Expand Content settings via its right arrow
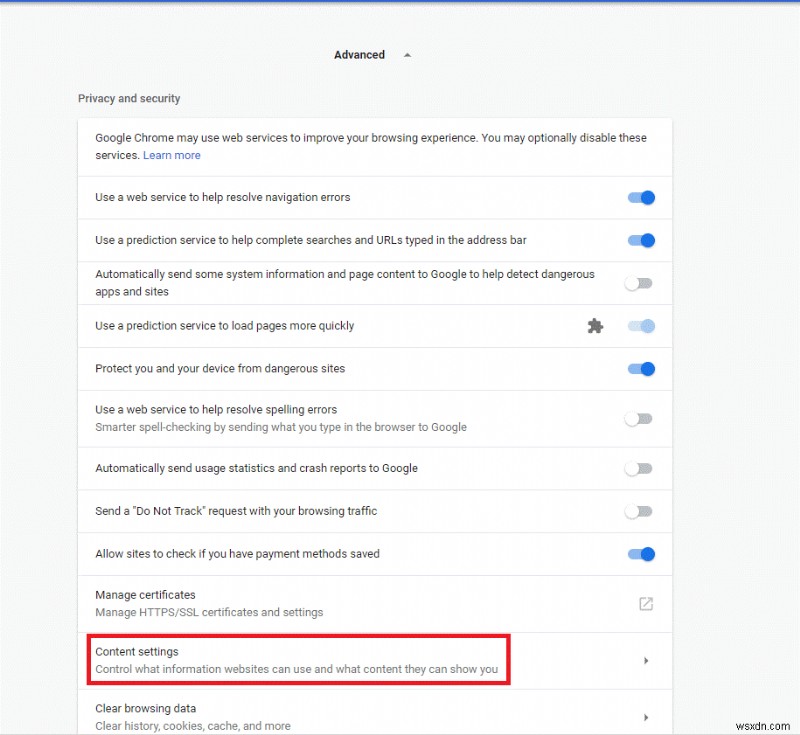Viewport: 800px width, 735px height. point(645,660)
